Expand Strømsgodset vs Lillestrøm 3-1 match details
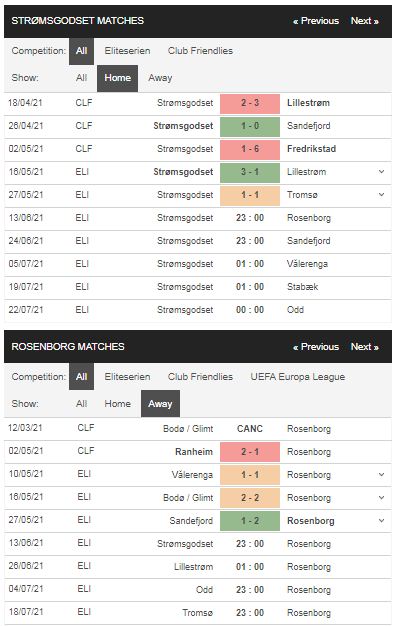The width and height of the screenshot is (397, 626). point(381,172)
